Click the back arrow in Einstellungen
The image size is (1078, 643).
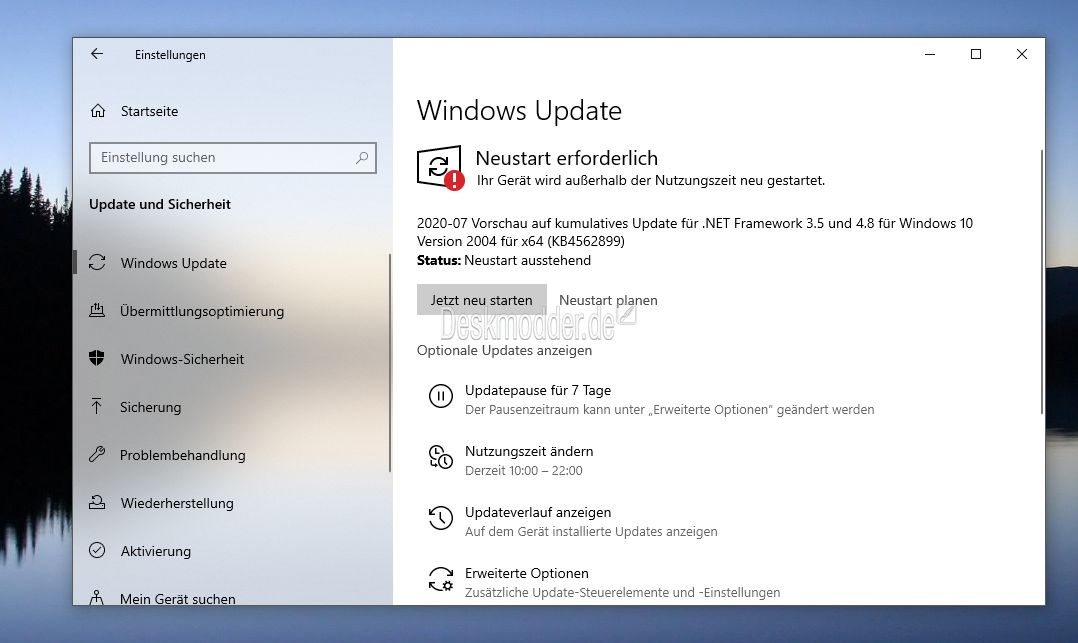pyautogui.click(x=97, y=54)
